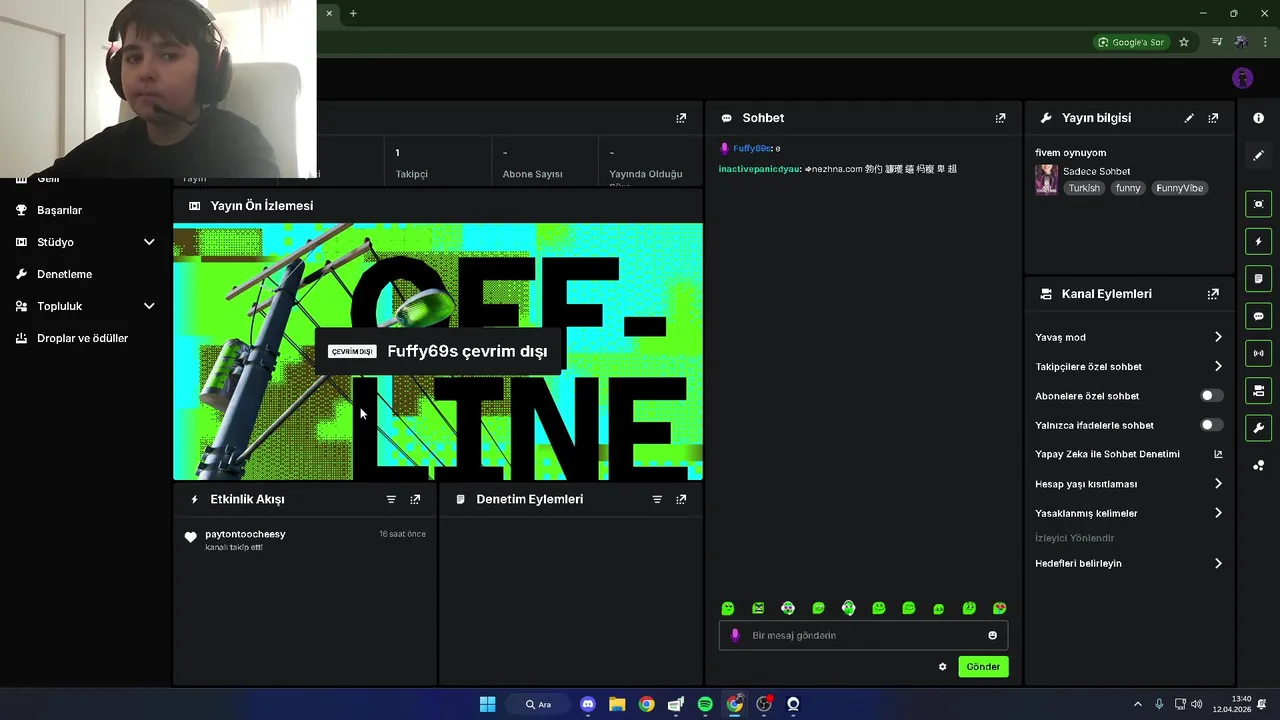Screen dimensions: 1280x720
Task: Click the pencil icon in the right rail
Action: 1259,155
